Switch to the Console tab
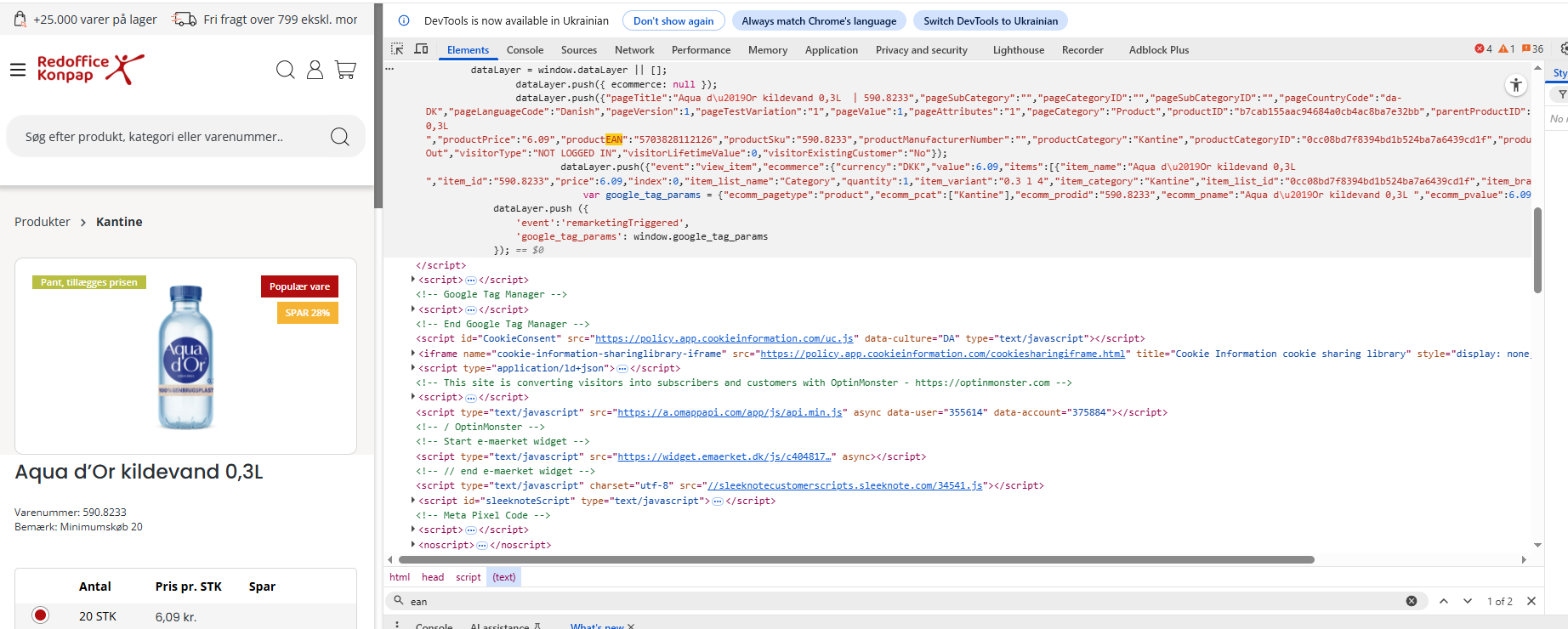Viewport: 1568px width, 629px height. pyautogui.click(x=525, y=50)
